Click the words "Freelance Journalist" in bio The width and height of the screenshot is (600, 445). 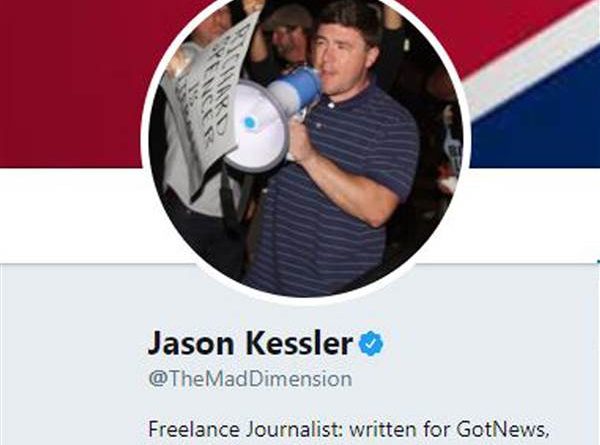244,429
